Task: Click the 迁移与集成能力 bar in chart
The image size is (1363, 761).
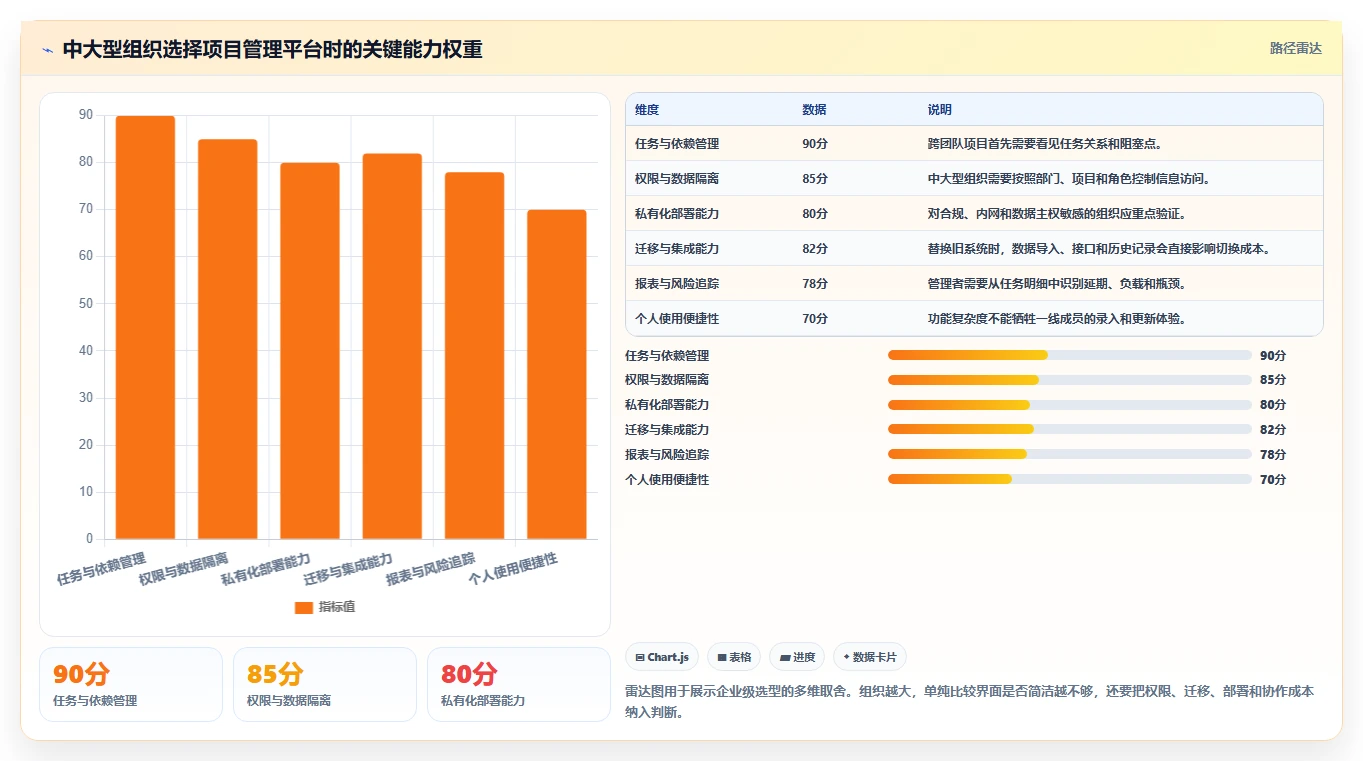Action: (x=392, y=346)
